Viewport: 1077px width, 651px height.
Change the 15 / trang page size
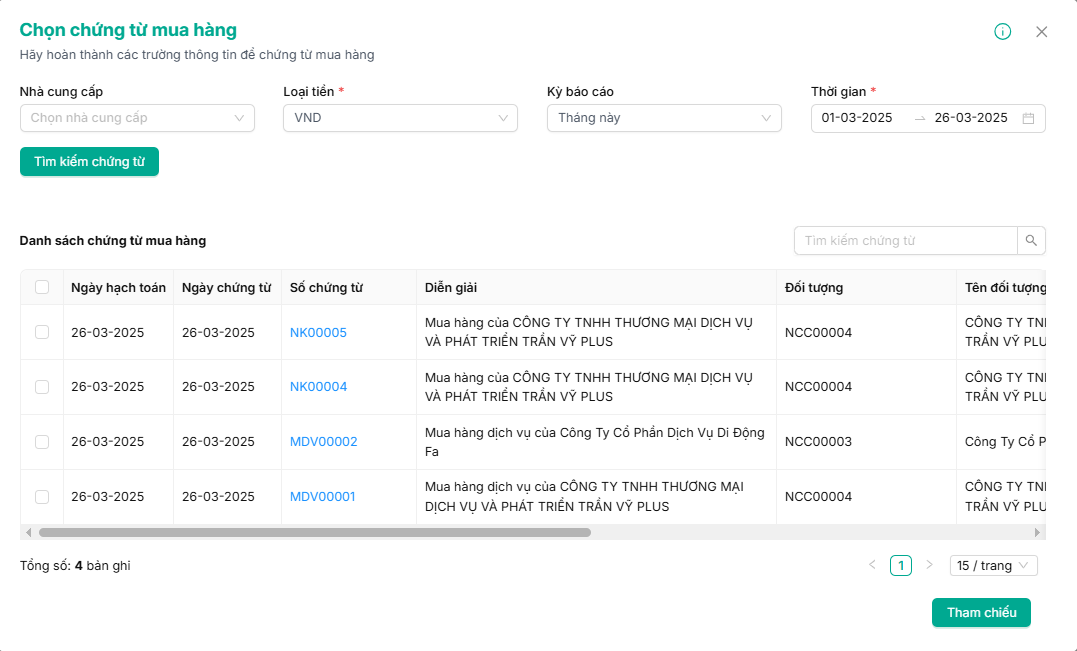point(993,566)
